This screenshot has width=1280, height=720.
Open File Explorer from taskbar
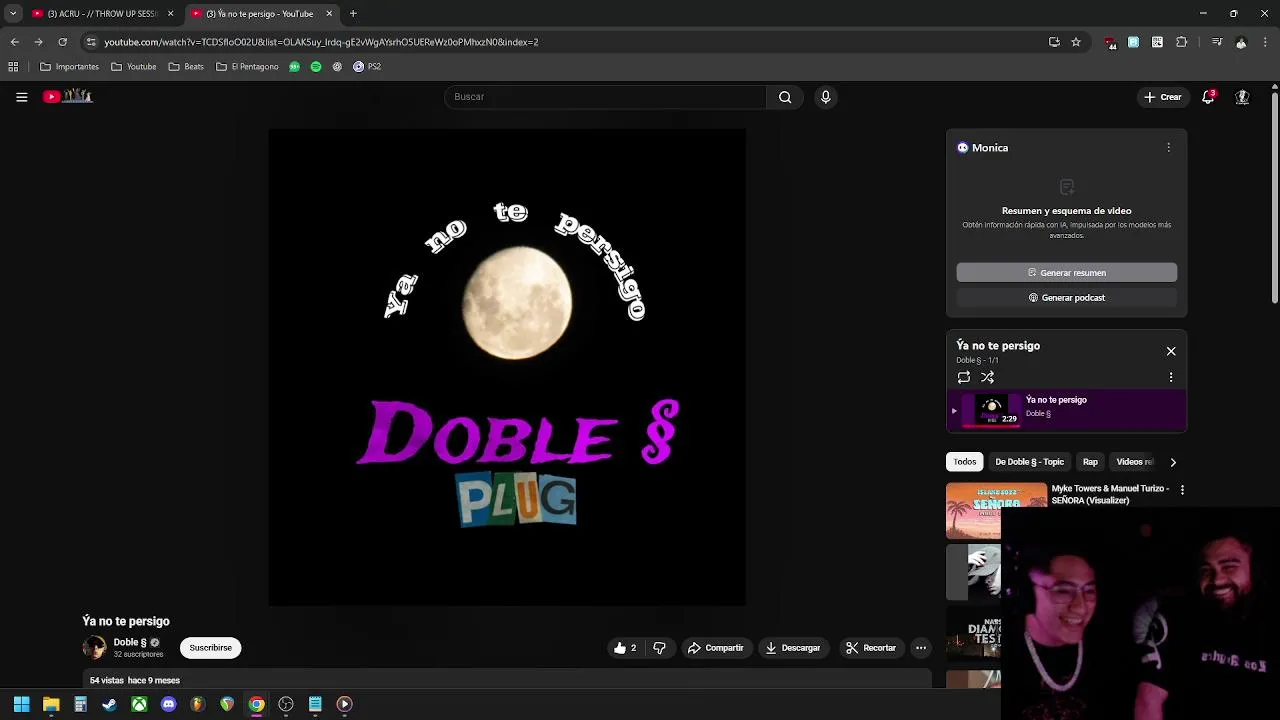(x=51, y=704)
